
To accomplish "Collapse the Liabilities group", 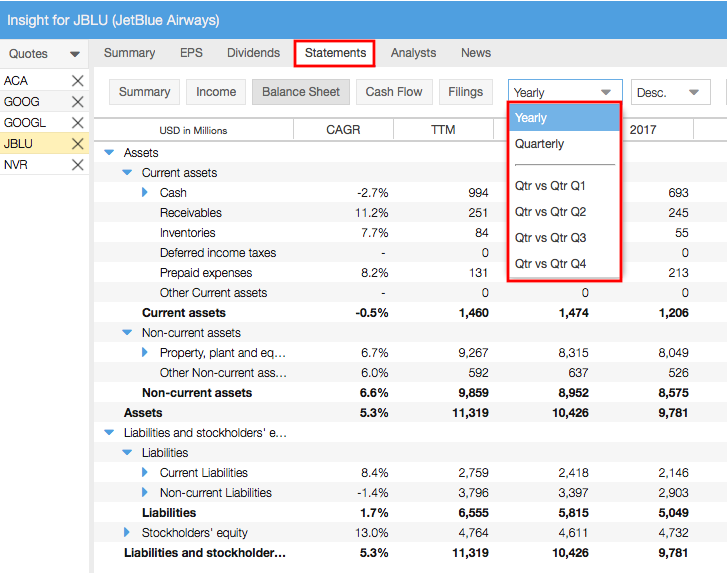I will (127, 452).
